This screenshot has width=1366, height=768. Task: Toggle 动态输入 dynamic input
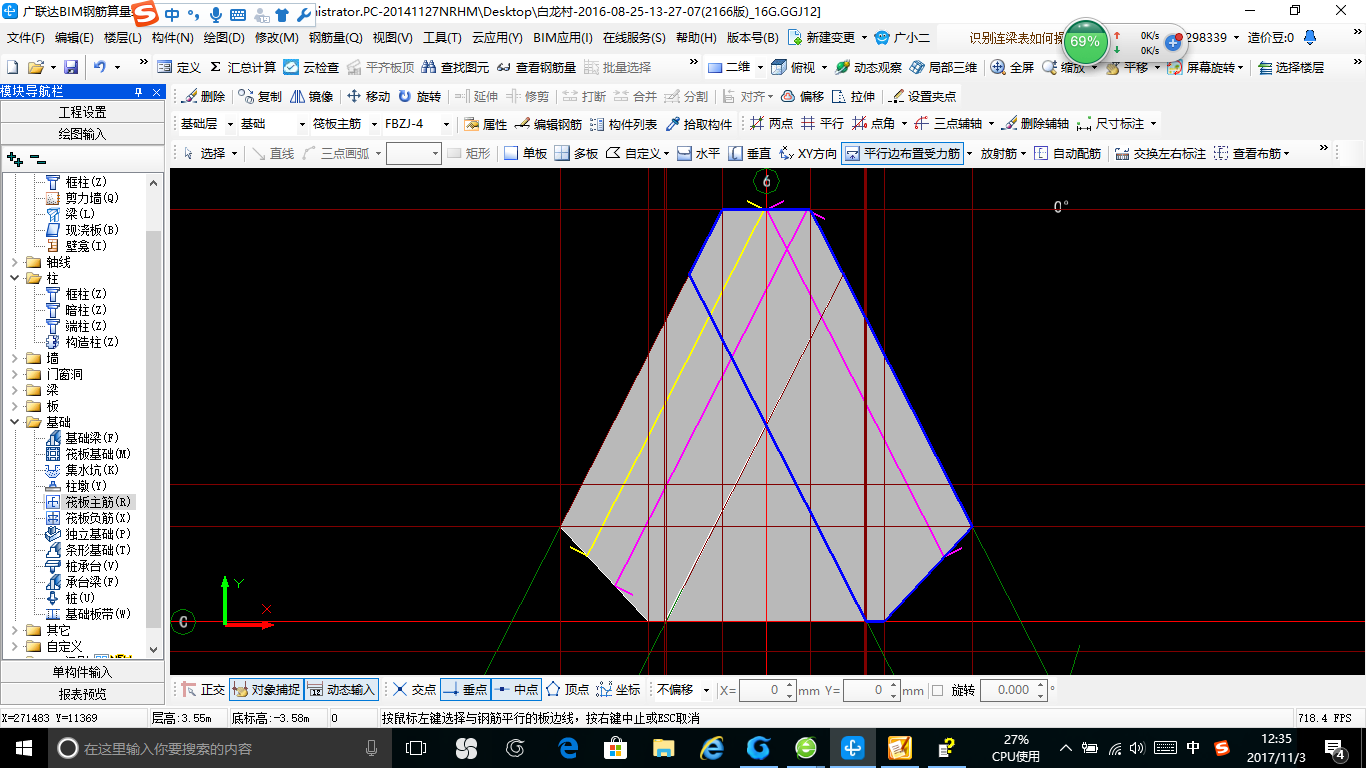point(340,690)
